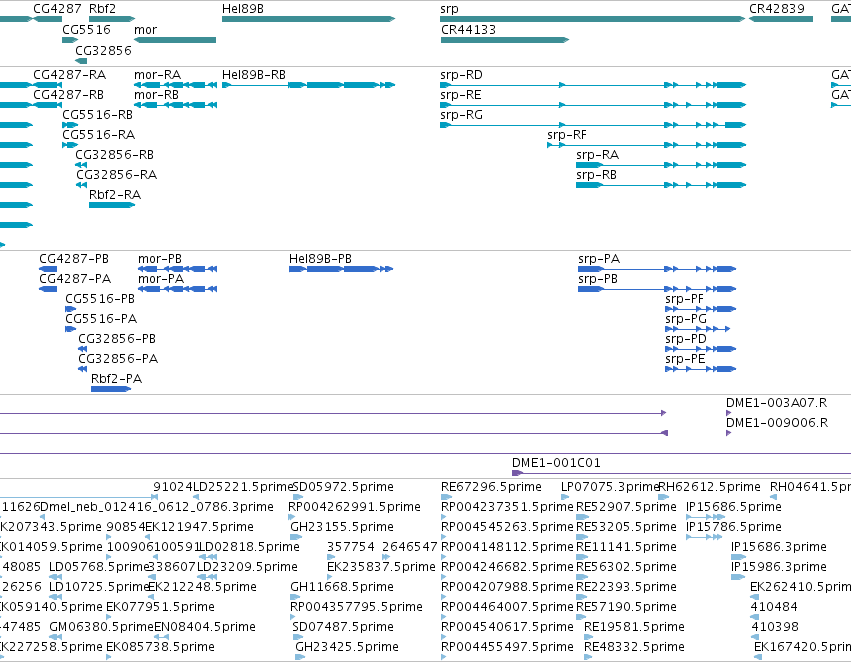851x662 pixels.
Task: Click EST SD07487.5prime
Action: 343,627
